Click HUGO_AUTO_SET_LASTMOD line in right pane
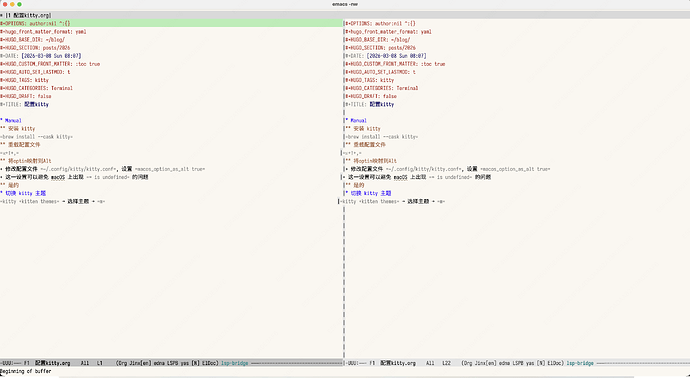This screenshot has height=378, width=690. (x=381, y=72)
